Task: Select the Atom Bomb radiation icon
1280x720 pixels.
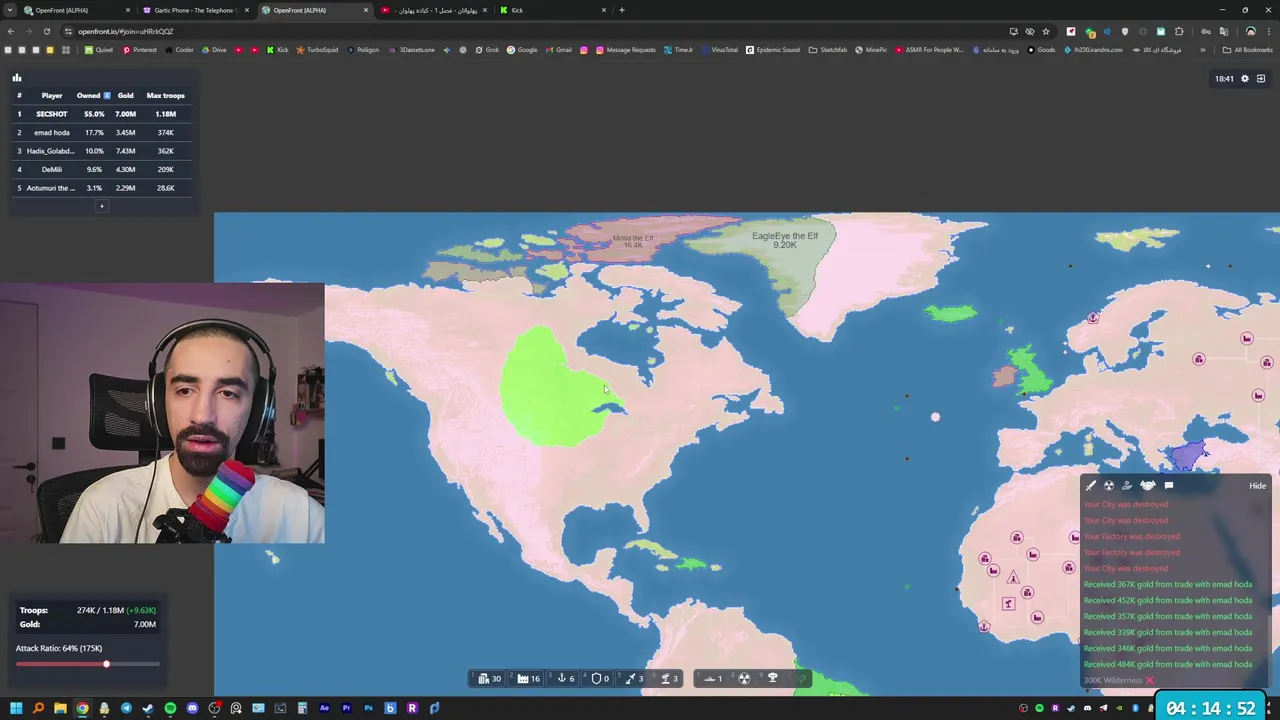Action: point(744,678)
